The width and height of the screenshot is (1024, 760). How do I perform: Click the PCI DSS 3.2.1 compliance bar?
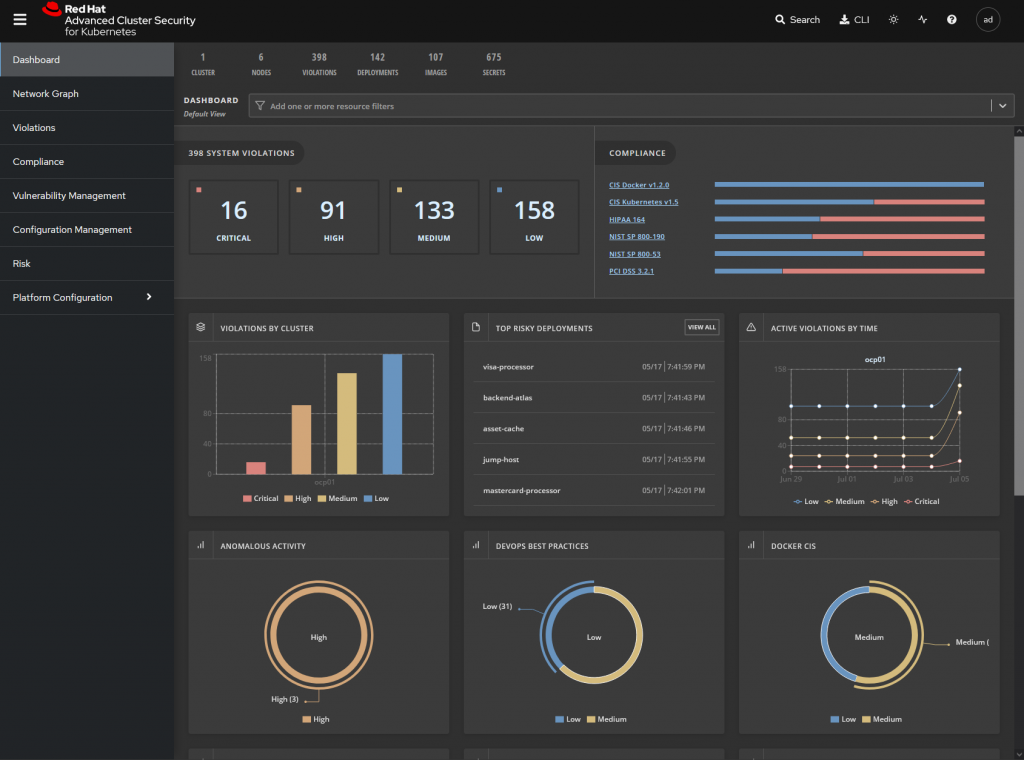[x=849, y=271]
